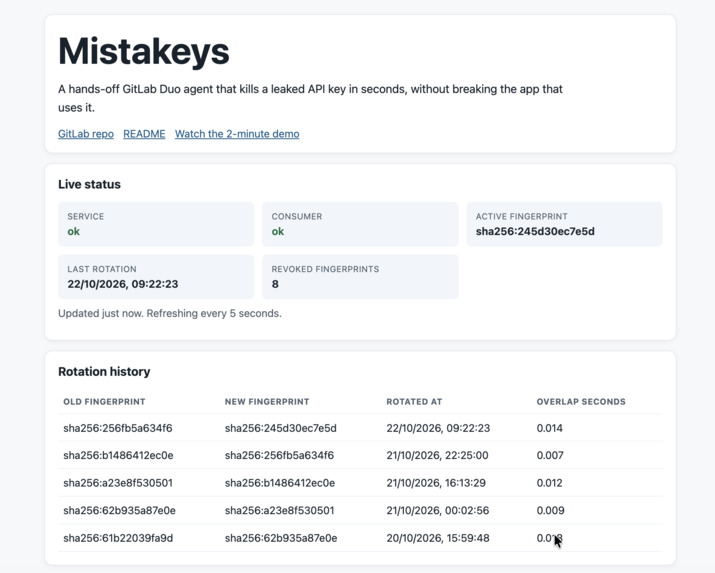715x573 pixels.
Task: Click the LAST ROTATION card label
Action: click(102, 269)
